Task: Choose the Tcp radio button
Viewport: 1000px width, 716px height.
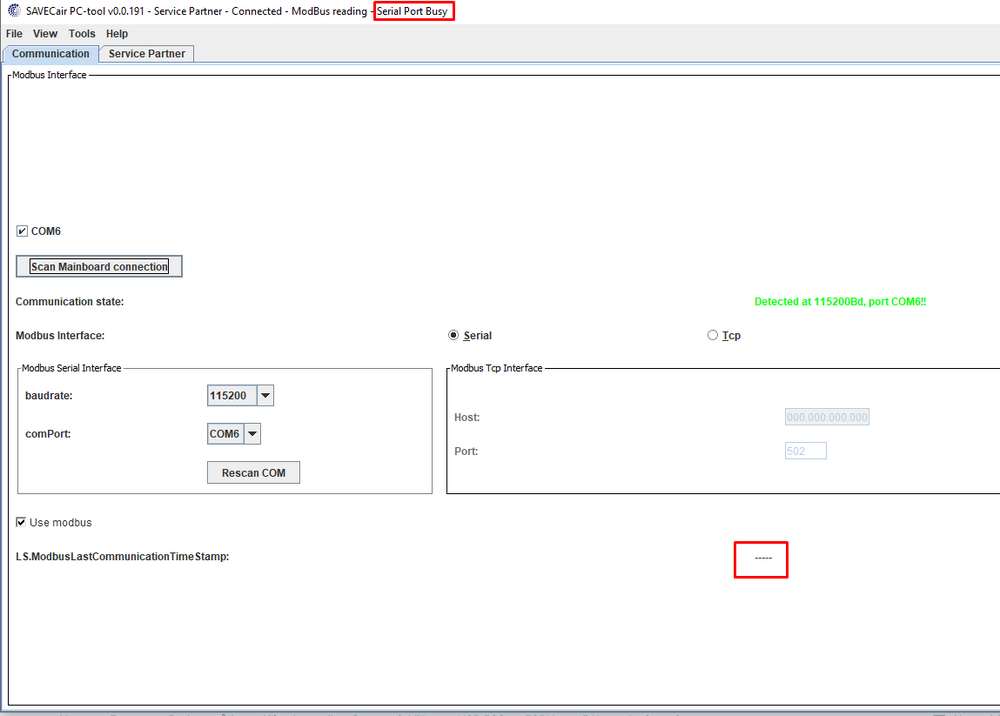Action: coord(713,336)
